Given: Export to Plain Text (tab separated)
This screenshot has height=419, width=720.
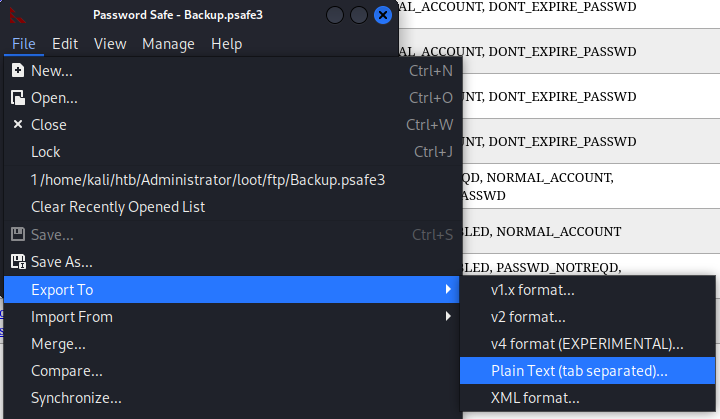Looking at the screenshot, I should (587, 371).
